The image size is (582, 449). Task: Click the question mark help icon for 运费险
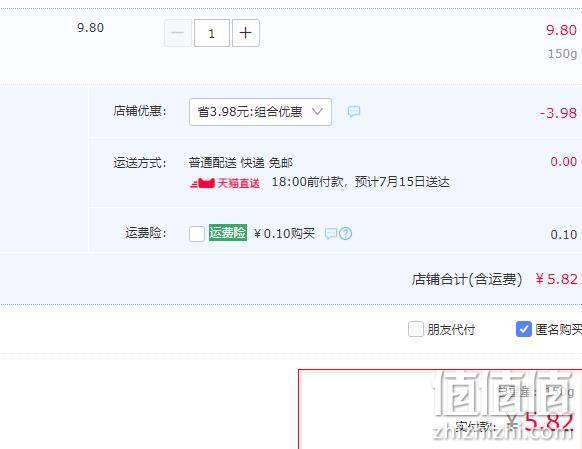(346, 233)
